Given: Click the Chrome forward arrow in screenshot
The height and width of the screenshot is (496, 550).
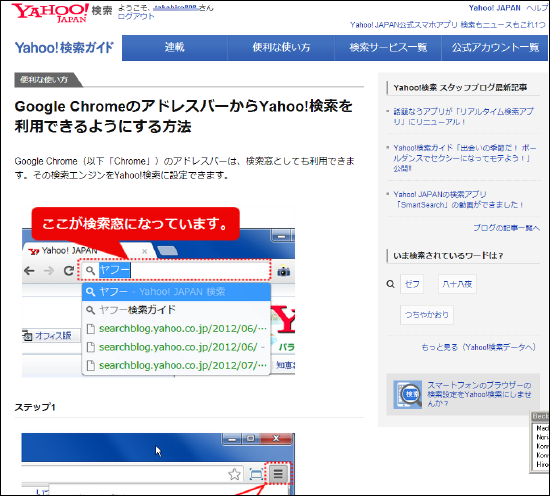Looking at the screenshot, I should (x=49, y=270).
